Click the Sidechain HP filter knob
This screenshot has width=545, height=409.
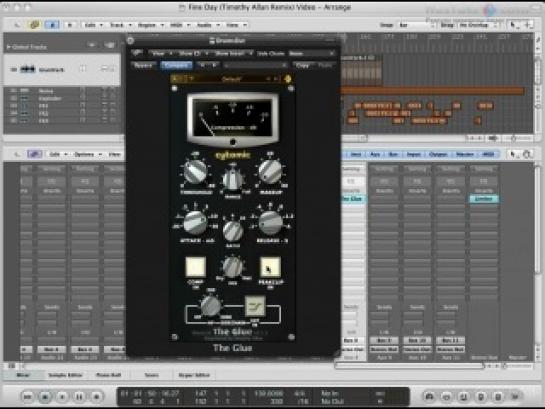[x=211, y=306]
